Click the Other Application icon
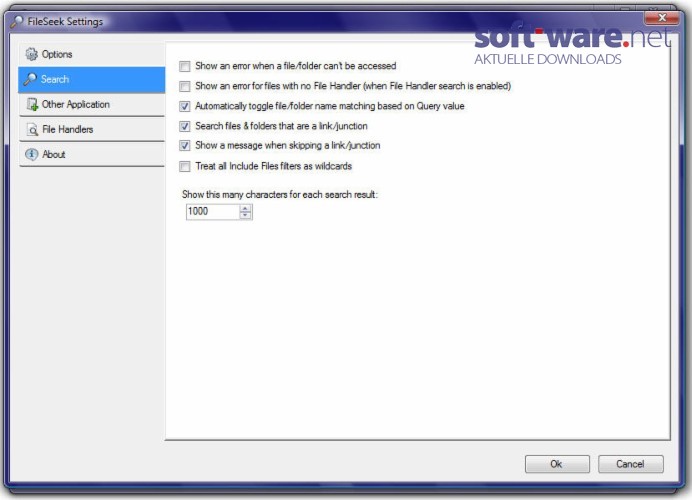The image size is (692, 500). (x=32, y=104)
